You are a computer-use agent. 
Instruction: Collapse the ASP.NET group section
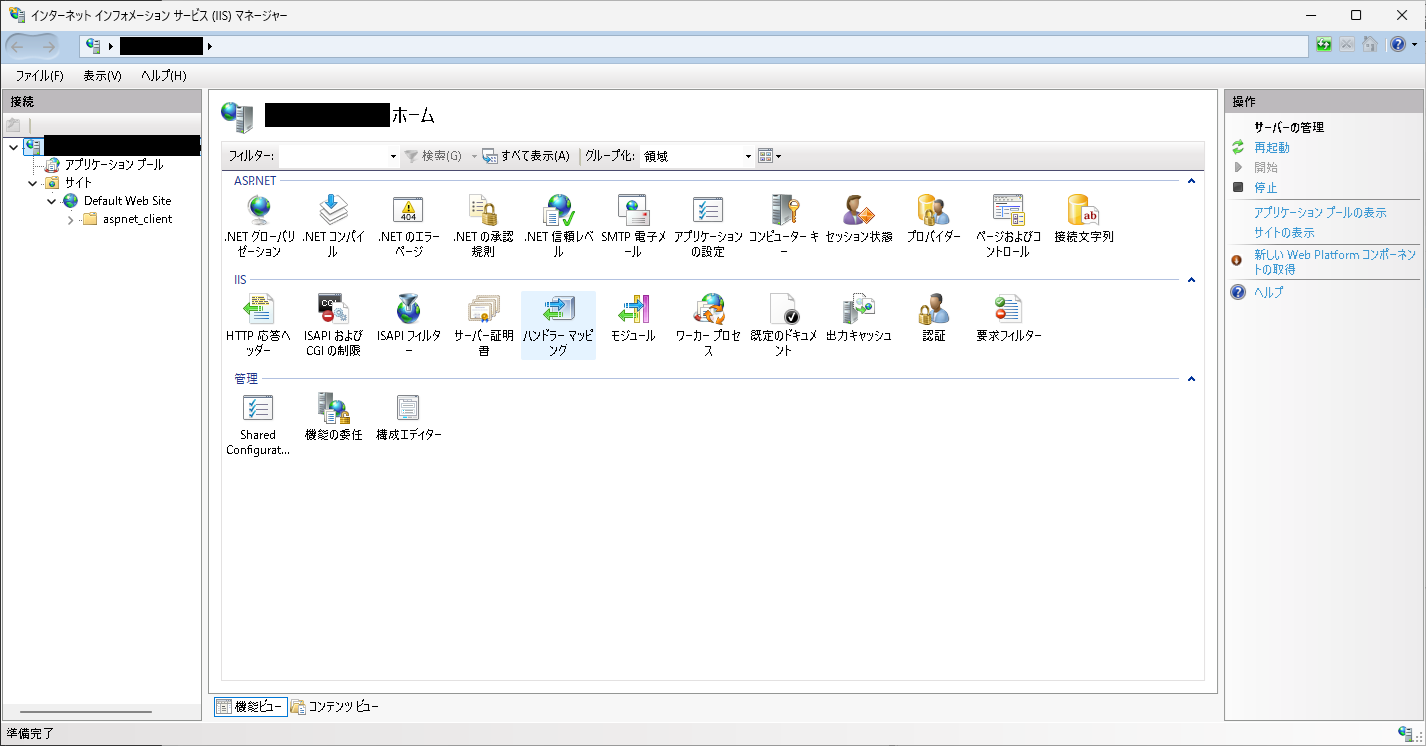click(1191, 181)
